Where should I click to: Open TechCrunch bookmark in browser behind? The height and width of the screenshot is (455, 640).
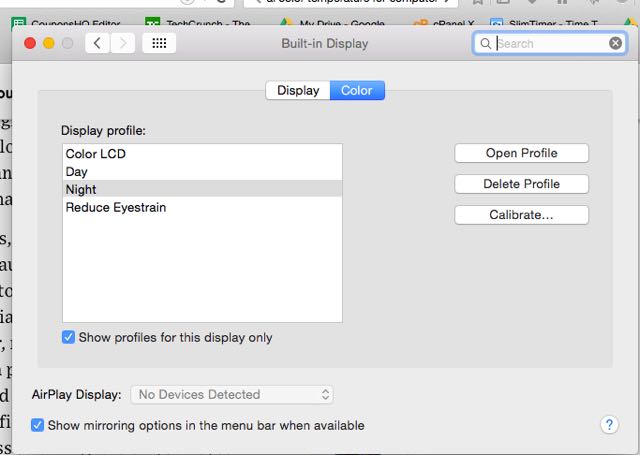click(198, 23)
